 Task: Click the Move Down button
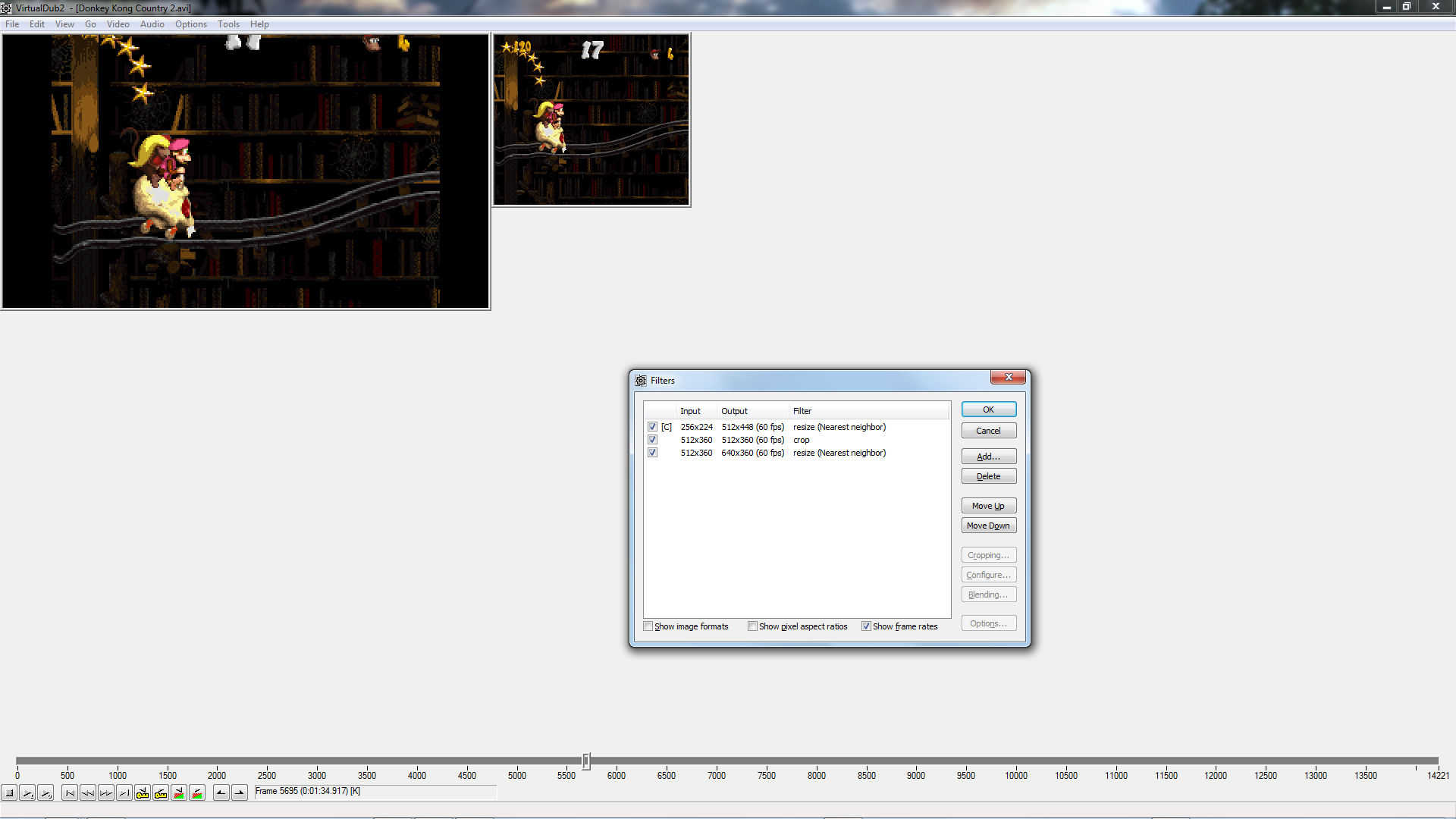989,526
